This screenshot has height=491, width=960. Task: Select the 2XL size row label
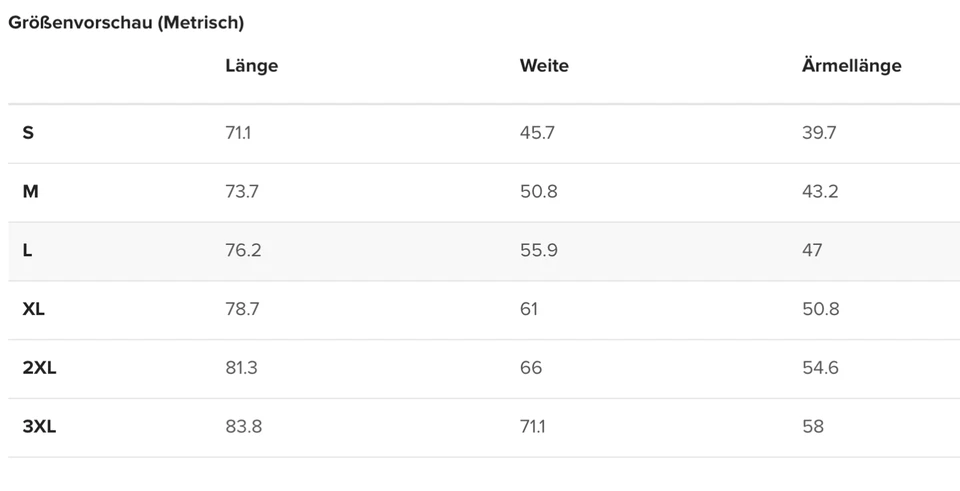39,368
